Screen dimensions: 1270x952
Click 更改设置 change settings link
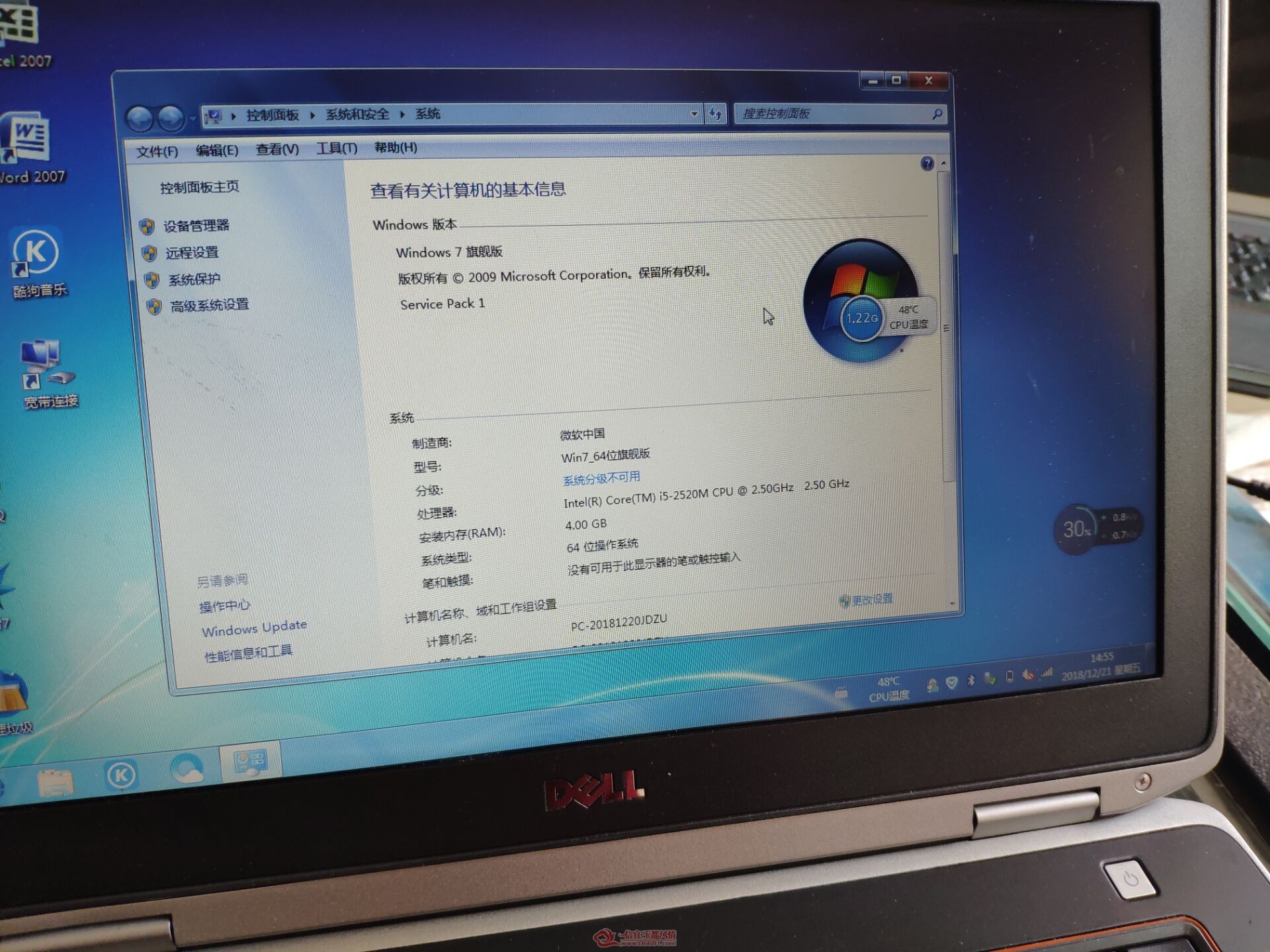[867, 600]
